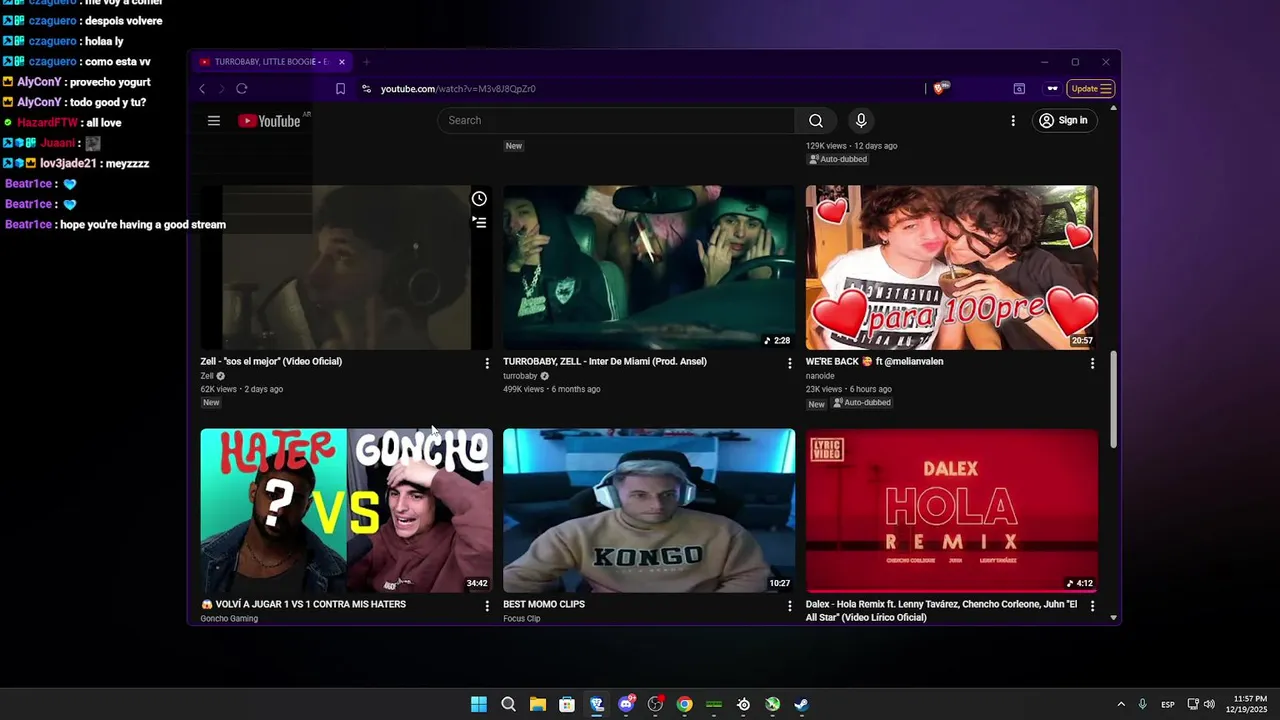Go forward in the browser
This screenshot has height=720, width=1280.
coord(221,89)
